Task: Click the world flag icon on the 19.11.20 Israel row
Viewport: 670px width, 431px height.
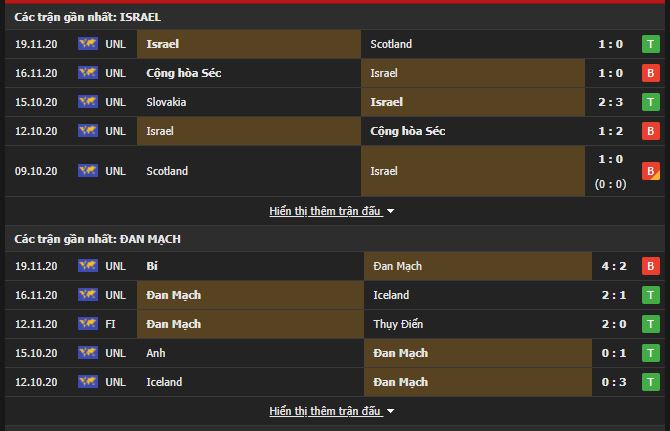Action: (x=88, y=44)
